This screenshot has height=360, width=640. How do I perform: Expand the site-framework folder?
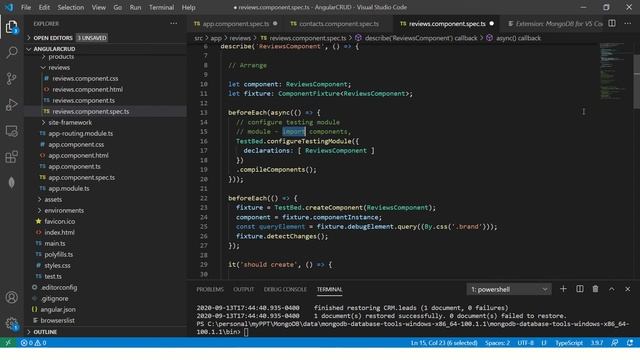pyautogui.click(x=70, y=122)
